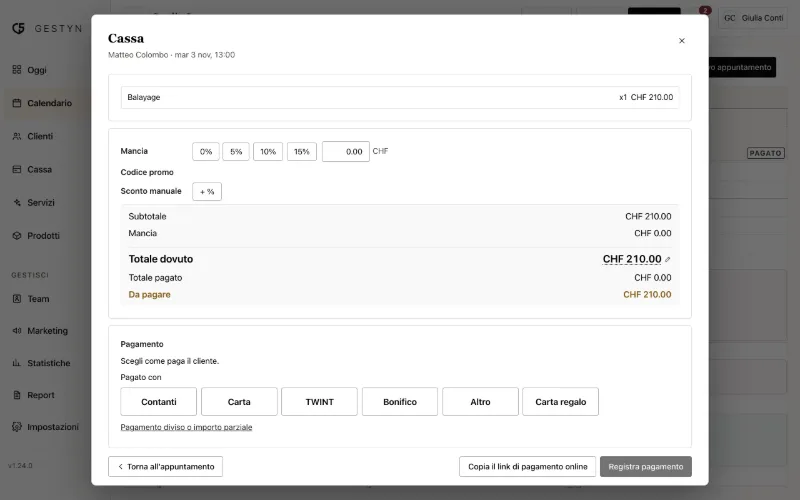Viewport: 800px width, 500px height.
Task: Open Oggi in the sidebar menu
Action: point(37,70)
